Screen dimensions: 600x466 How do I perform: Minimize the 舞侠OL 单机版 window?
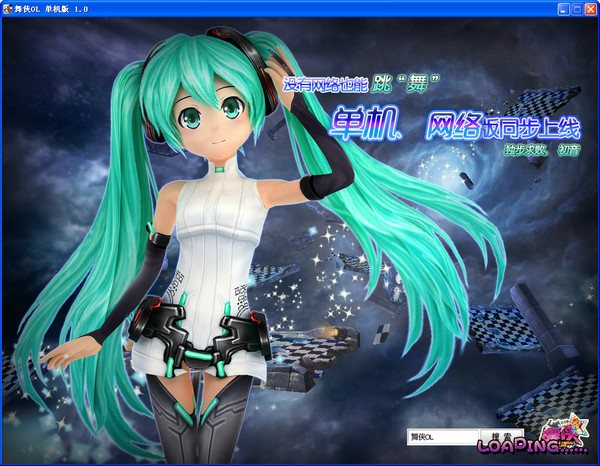coord(563,9)
